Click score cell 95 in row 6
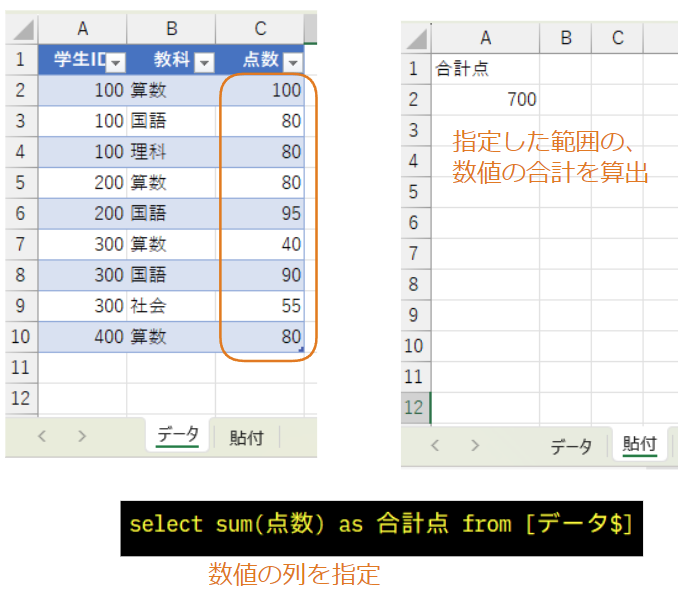The height and width of the screenshot is (598, 678). coord(260,214)
